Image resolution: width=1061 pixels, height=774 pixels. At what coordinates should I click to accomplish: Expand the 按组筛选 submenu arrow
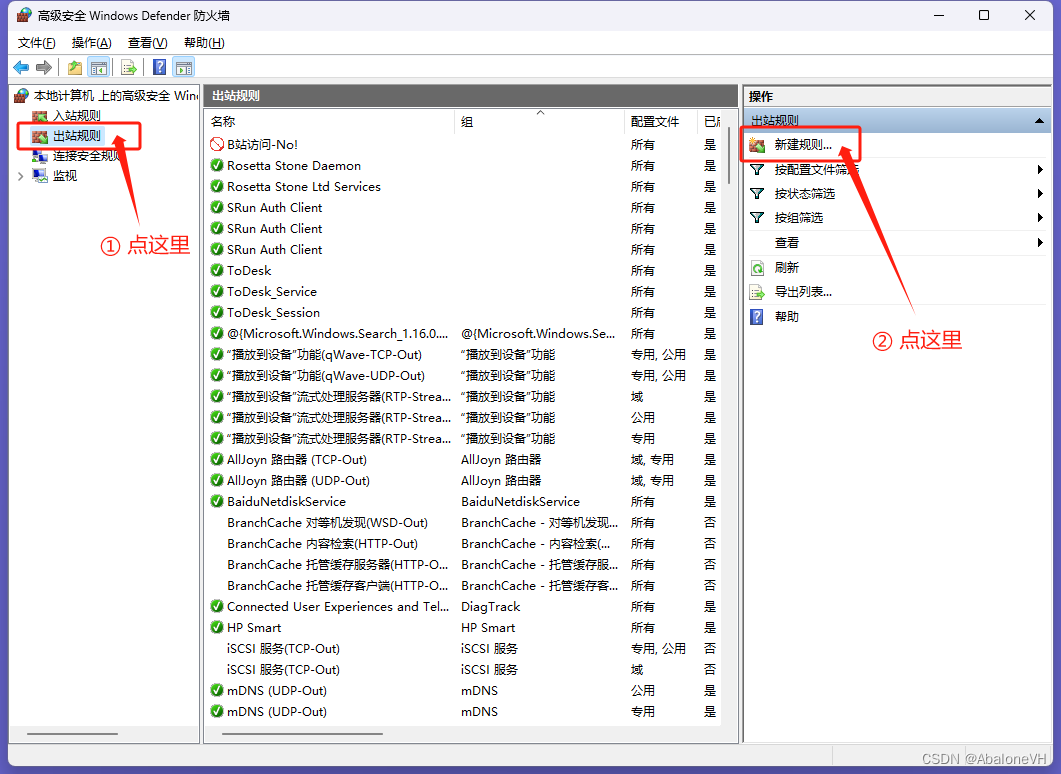pyautogui.click(x=1040, y=218)
